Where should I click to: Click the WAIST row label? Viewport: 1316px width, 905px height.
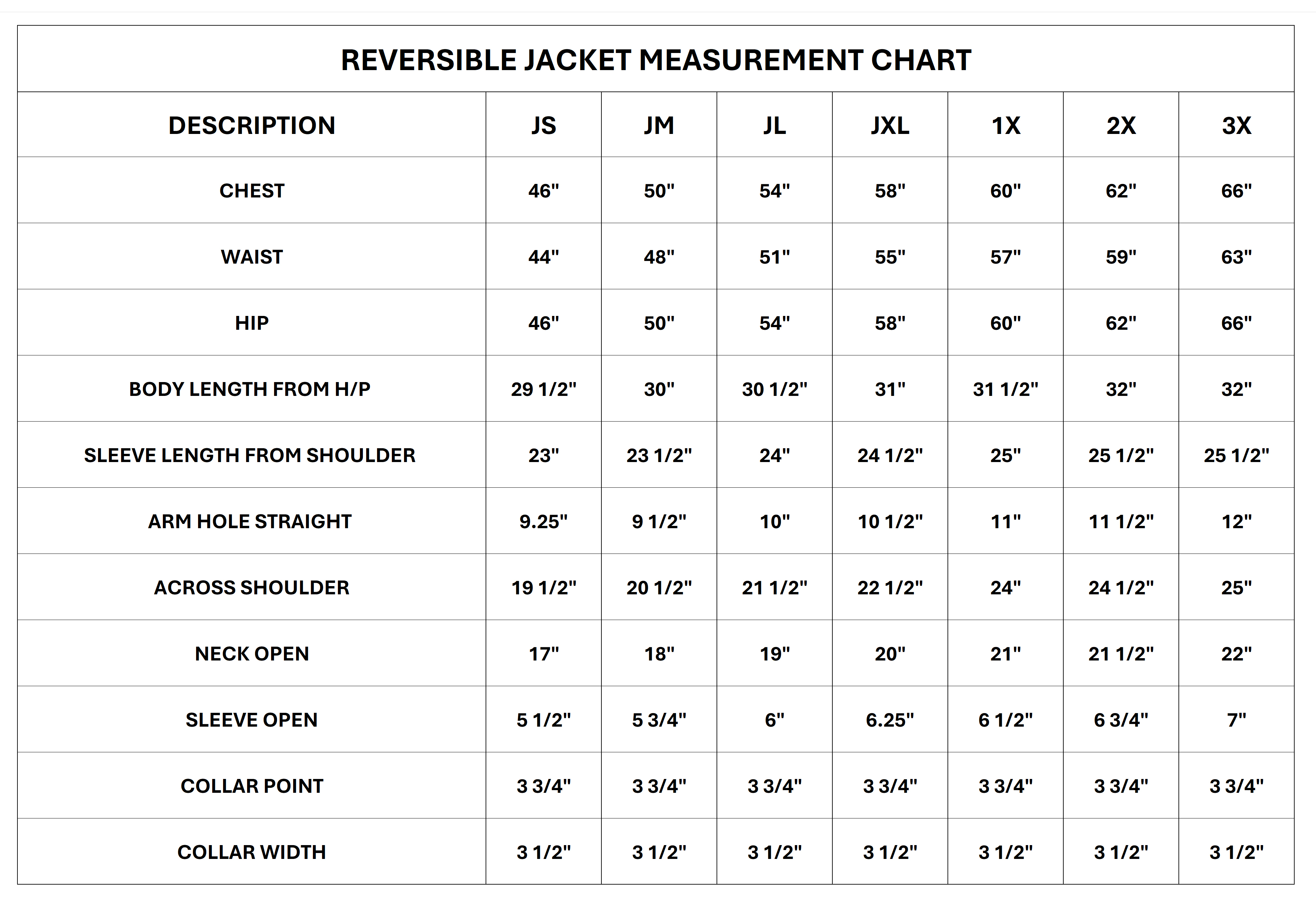[x=252, y=257]
